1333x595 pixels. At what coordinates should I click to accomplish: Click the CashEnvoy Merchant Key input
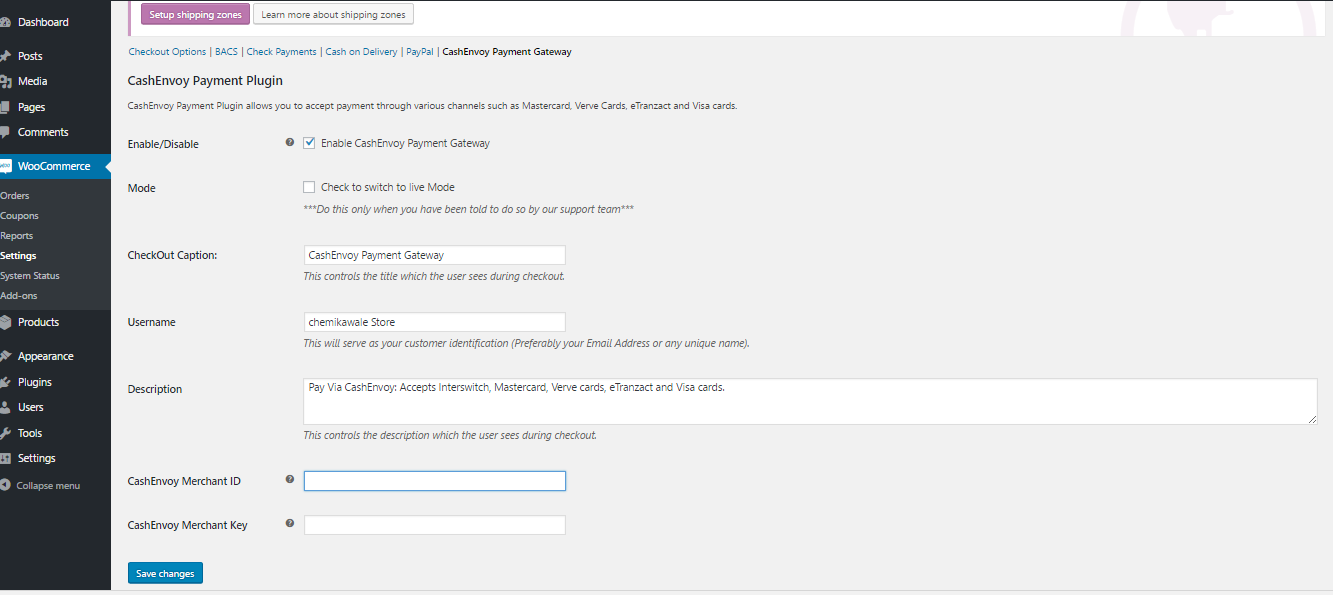[x=435, y=525]
